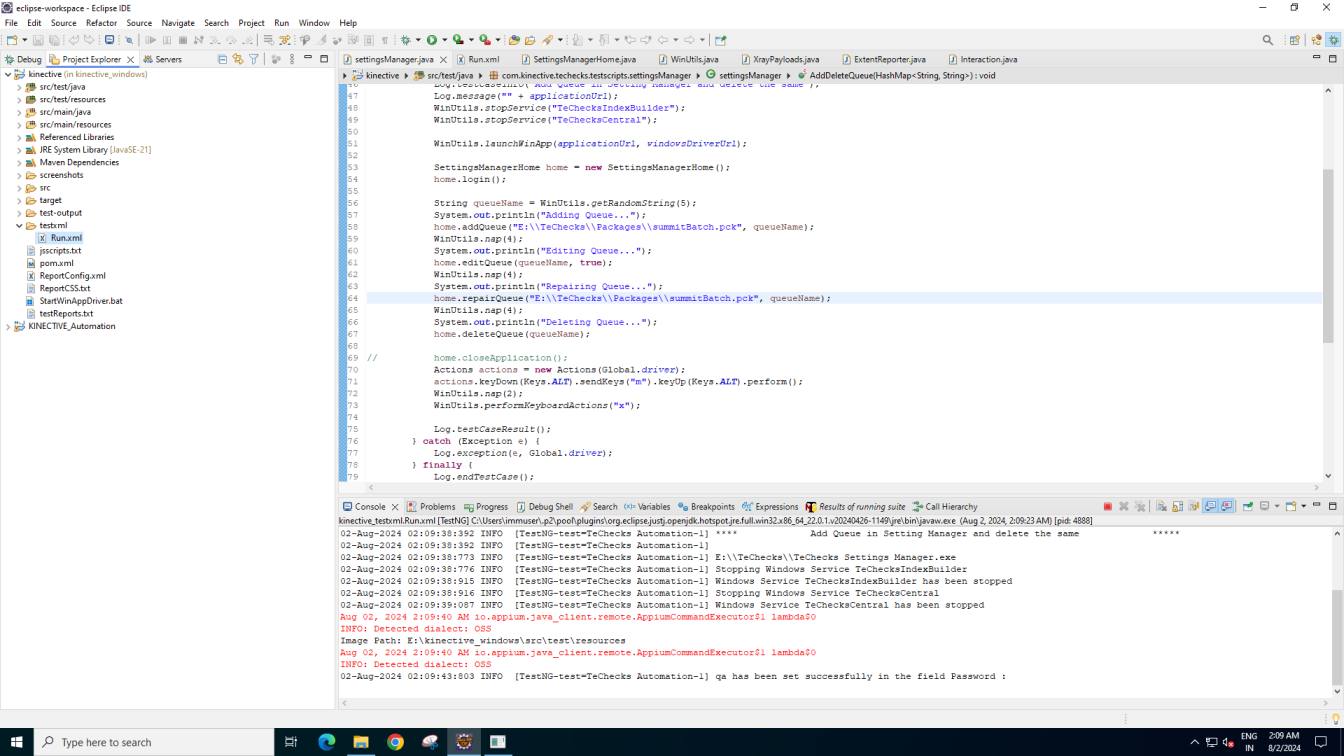Collapse the testxml folder
Image resolution: width=1344 pixels, height=756 pixels.
[x=19, y=226]
